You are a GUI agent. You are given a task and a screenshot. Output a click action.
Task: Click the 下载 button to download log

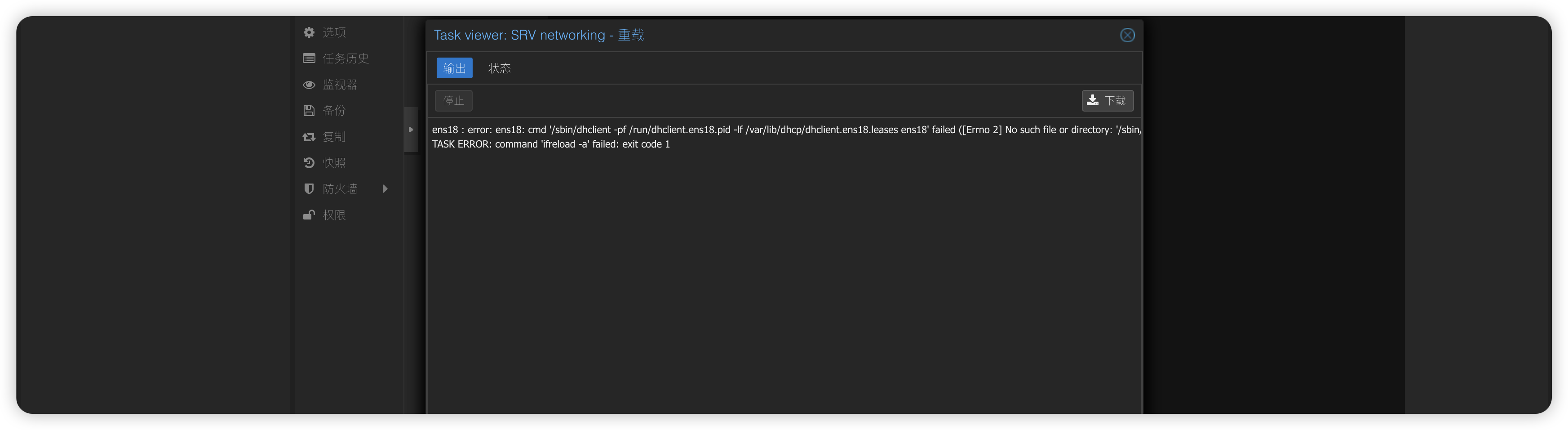coord(1107,100)
